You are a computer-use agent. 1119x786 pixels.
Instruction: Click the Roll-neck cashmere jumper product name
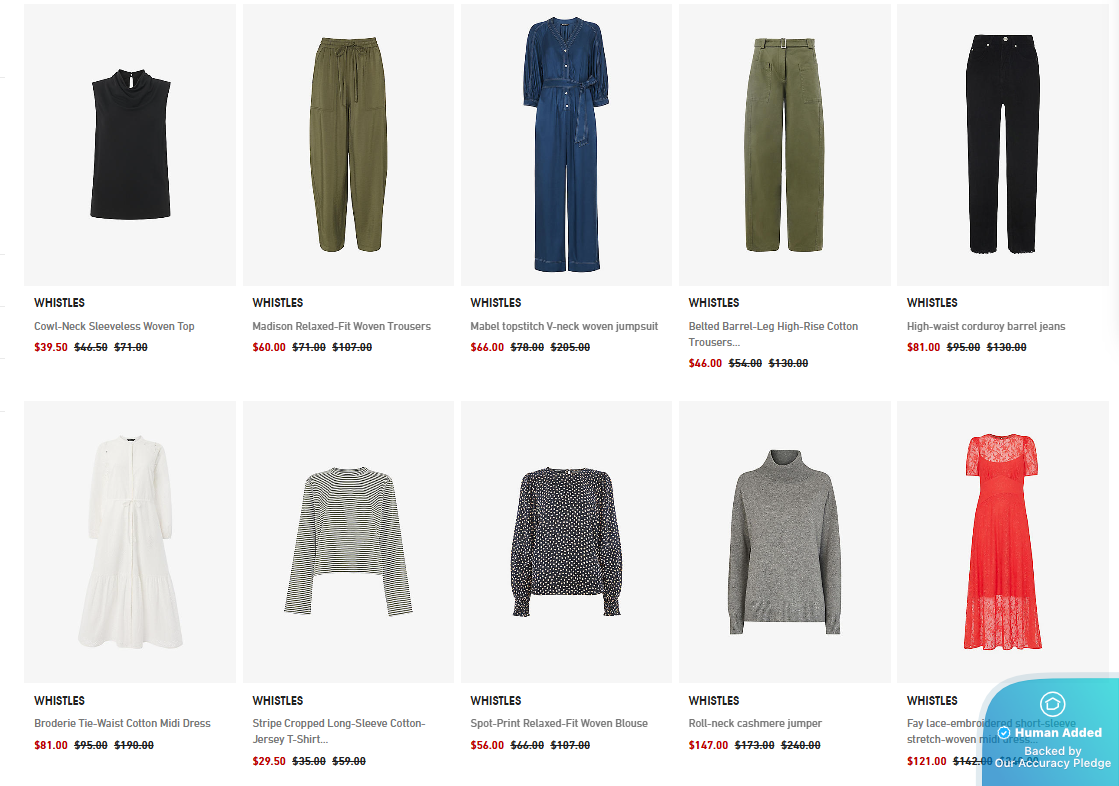755,723
